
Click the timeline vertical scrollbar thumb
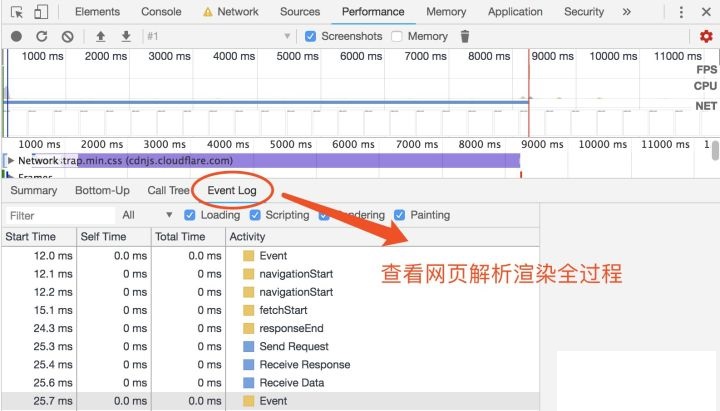point(715,151)
